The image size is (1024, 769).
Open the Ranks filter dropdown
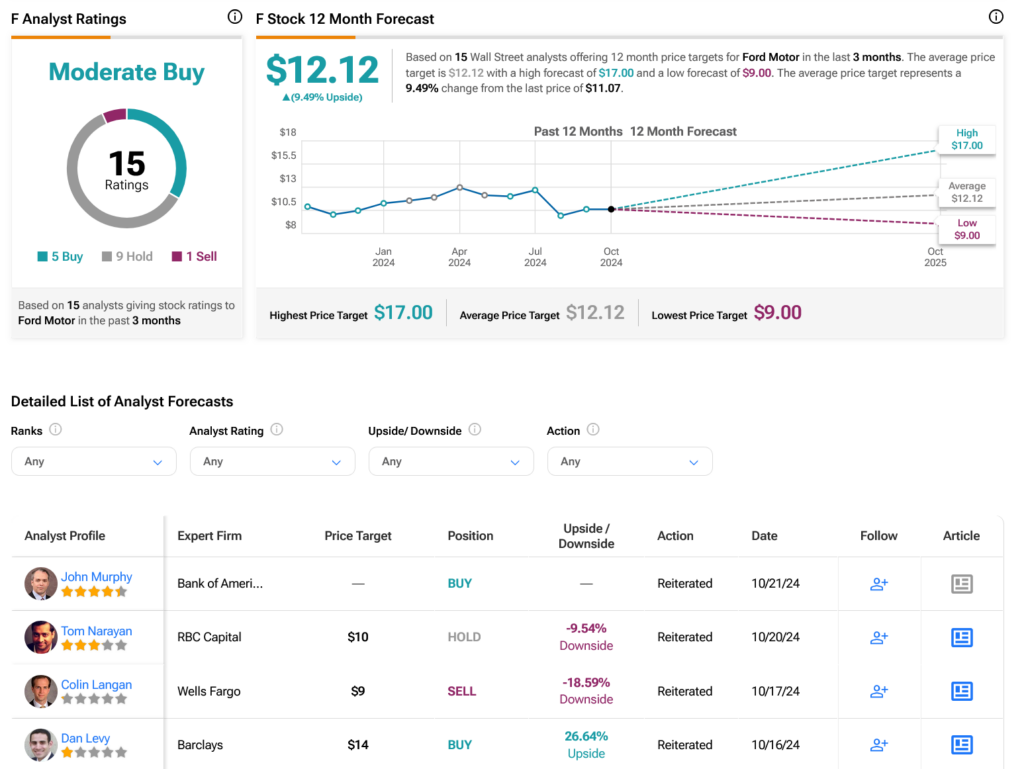(93, 462)
